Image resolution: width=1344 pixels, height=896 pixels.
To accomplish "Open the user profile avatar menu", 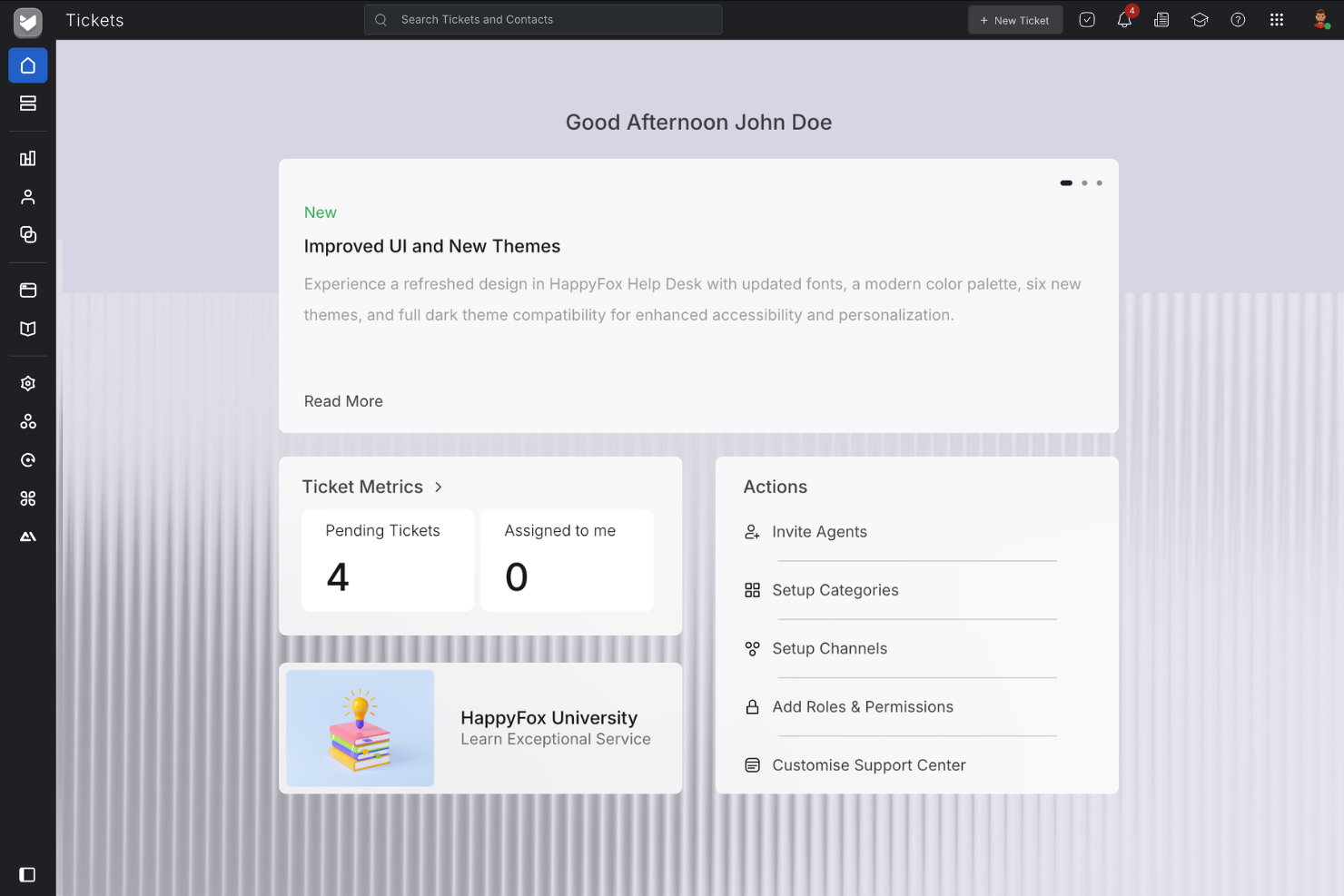I will point(1319,19).
